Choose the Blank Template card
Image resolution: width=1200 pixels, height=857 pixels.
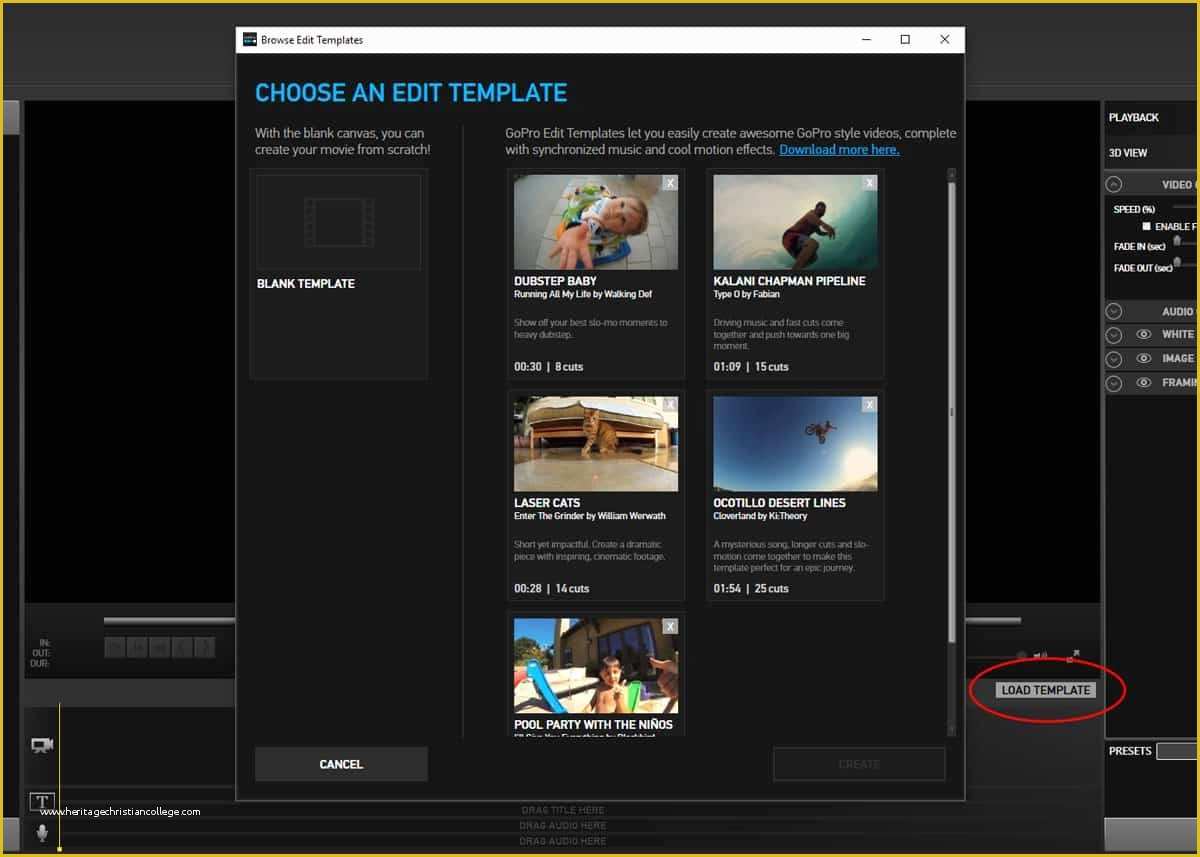coord(339,274)
